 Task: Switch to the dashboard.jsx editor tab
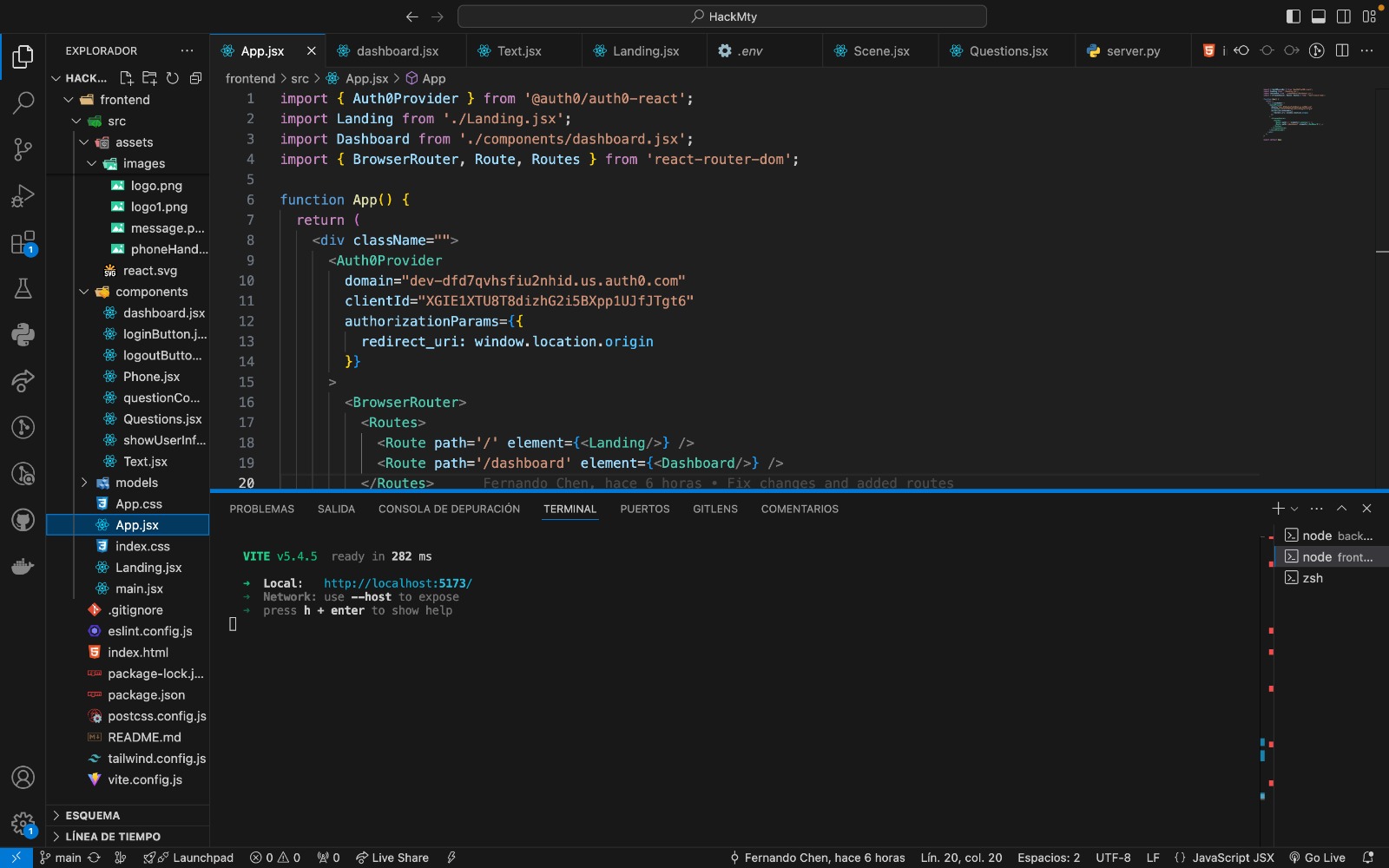point(397,51)
